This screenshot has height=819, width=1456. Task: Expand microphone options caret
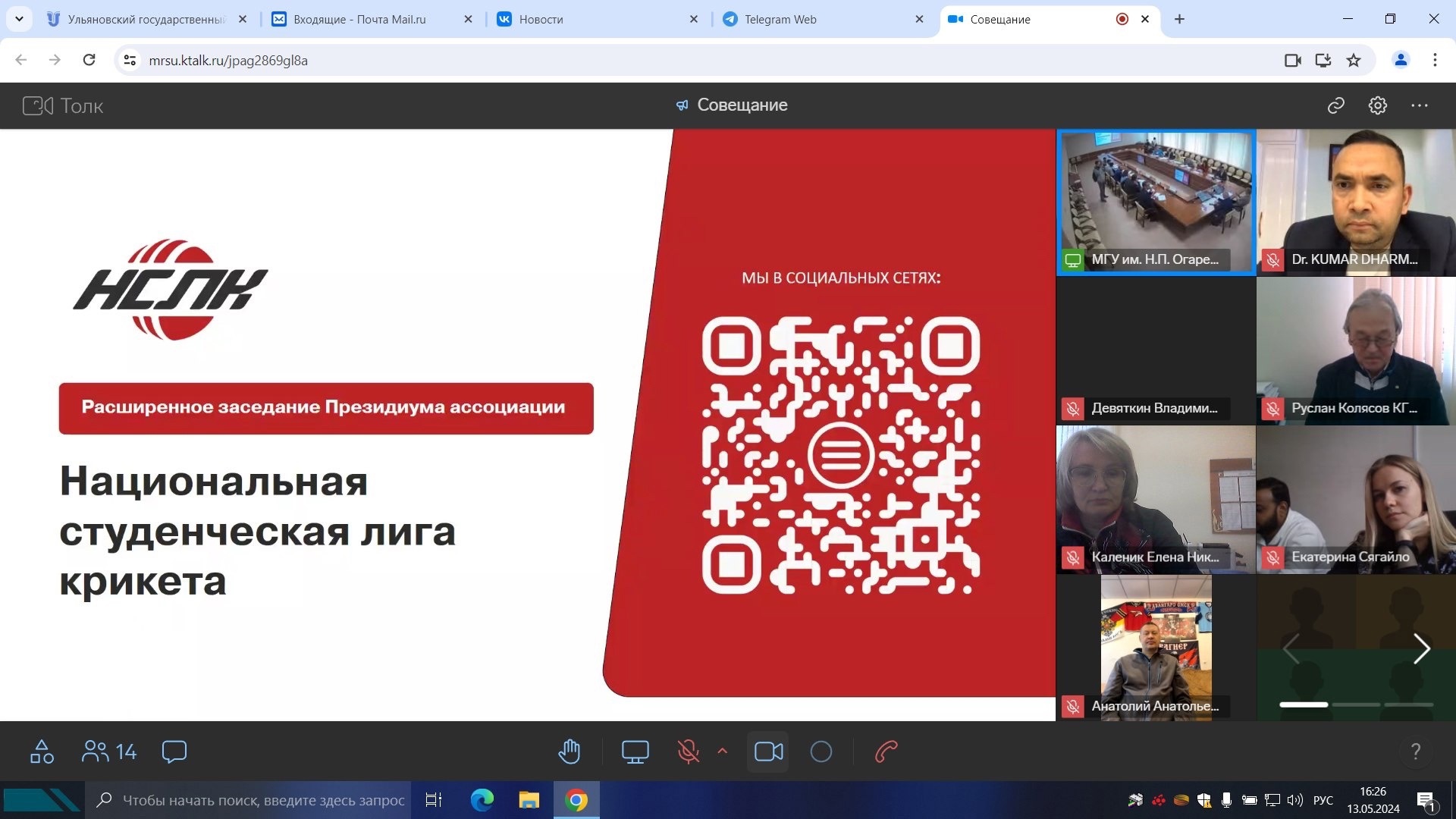tap(723, 752)
